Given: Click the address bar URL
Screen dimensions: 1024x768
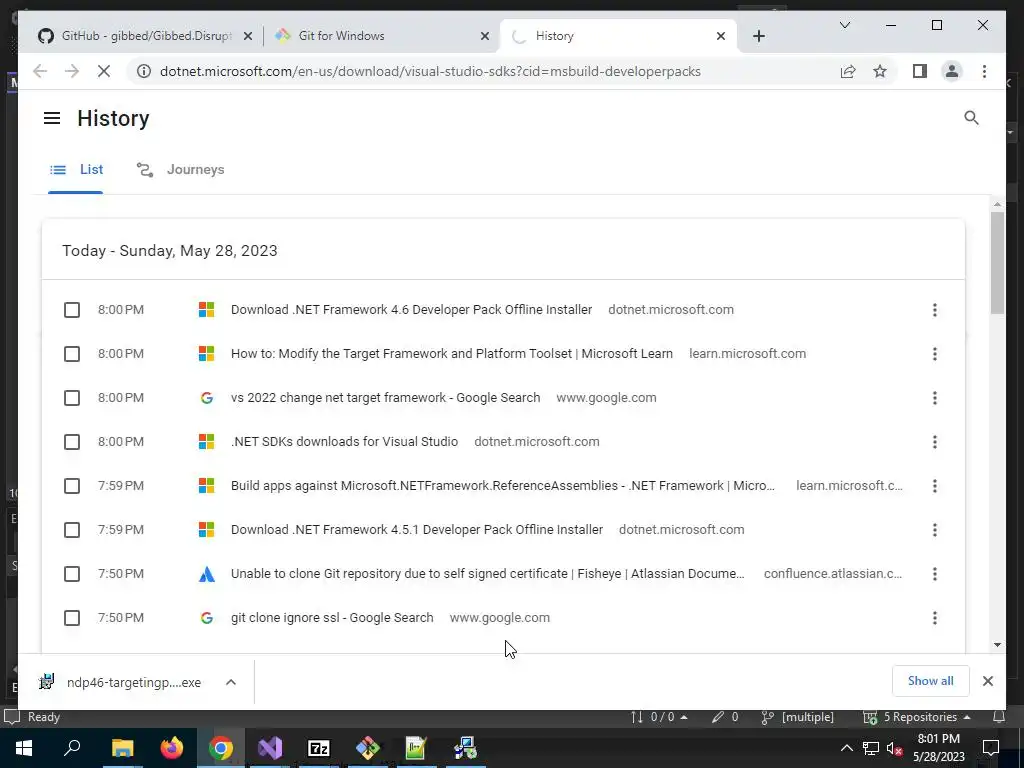Looking at the screenshot, I should click(430, 71).
